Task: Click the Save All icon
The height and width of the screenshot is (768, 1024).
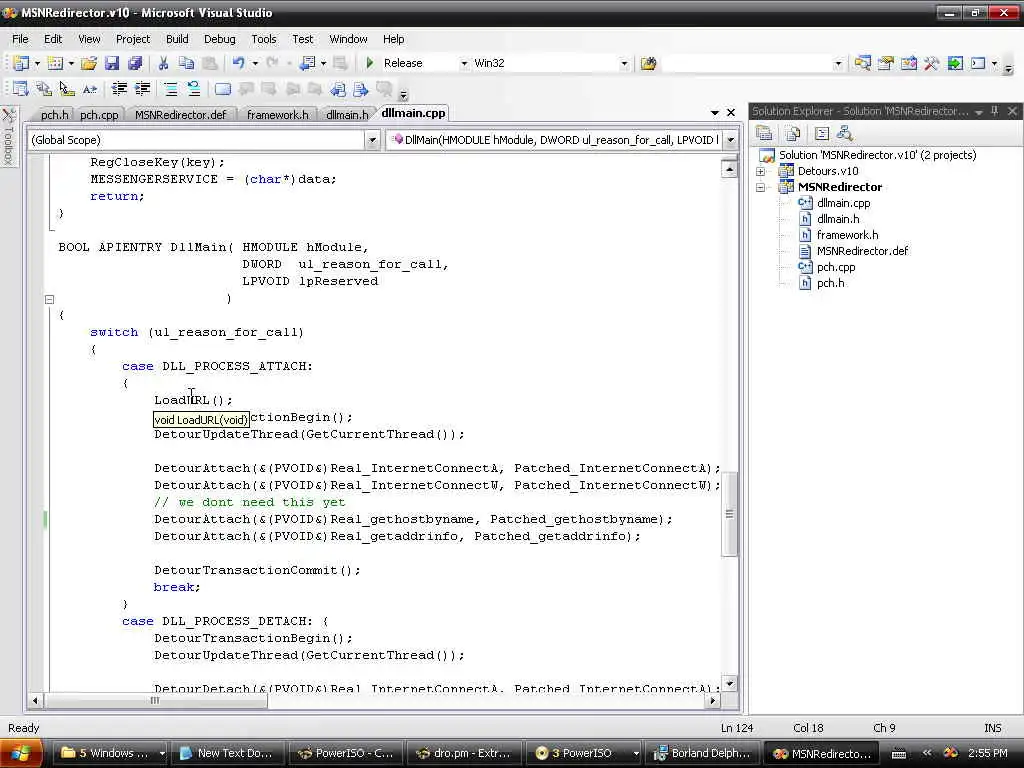Action: (x=135, y=63)
